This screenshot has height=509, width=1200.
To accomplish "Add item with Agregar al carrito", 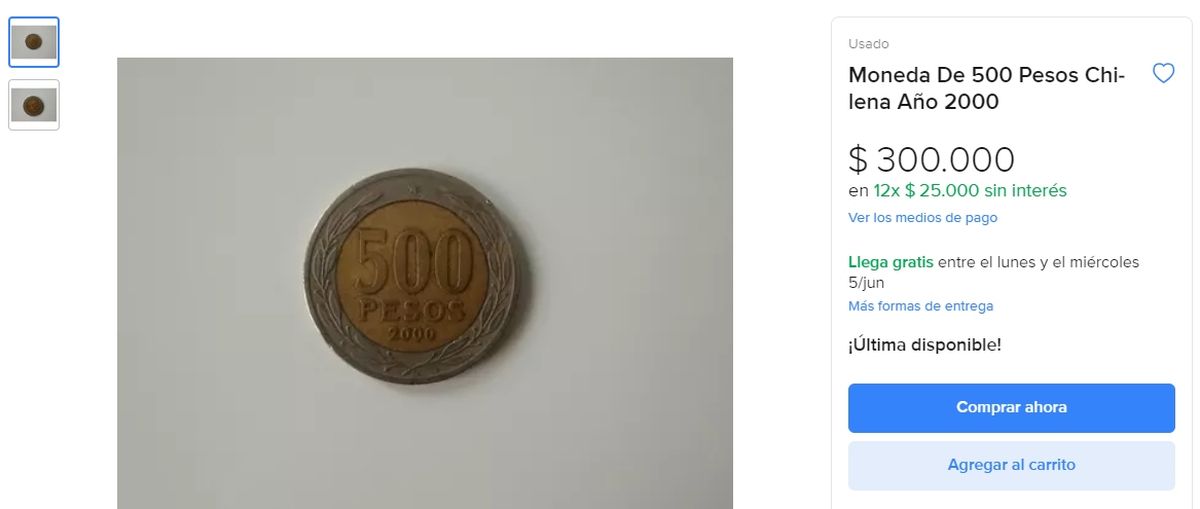I will (x=1011, y=465).
